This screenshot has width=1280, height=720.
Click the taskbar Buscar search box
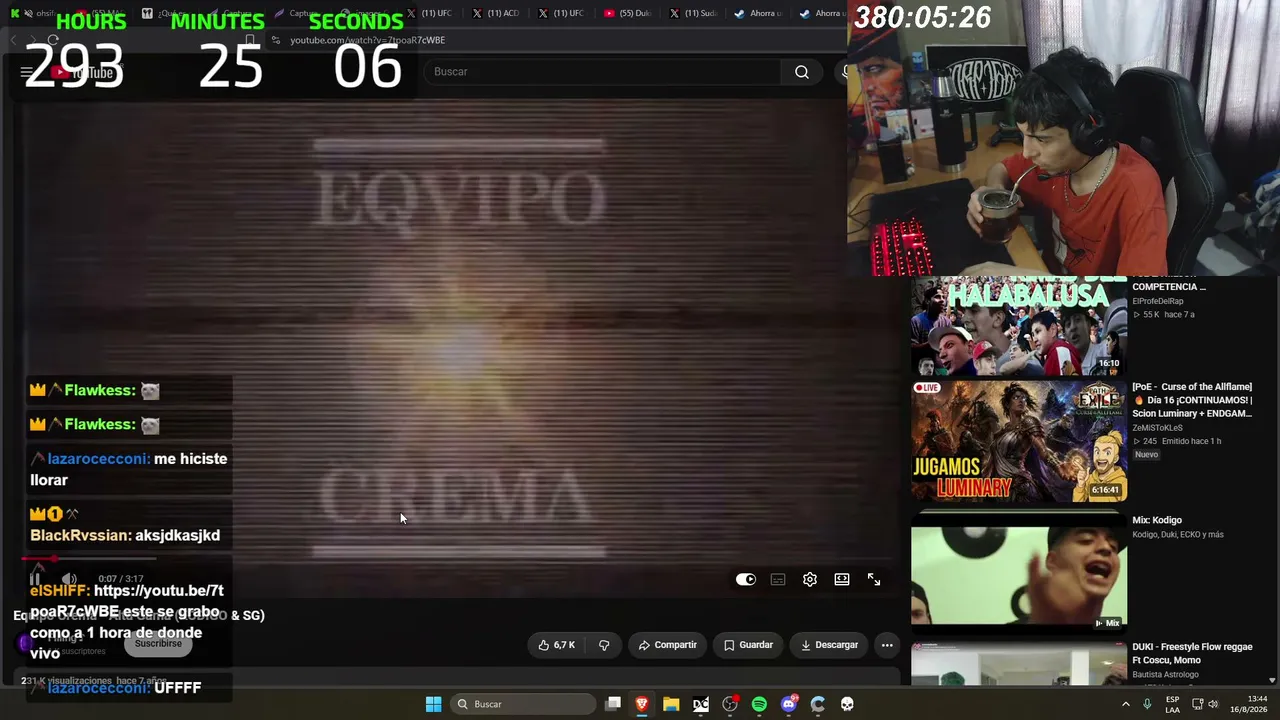(522, 704)
